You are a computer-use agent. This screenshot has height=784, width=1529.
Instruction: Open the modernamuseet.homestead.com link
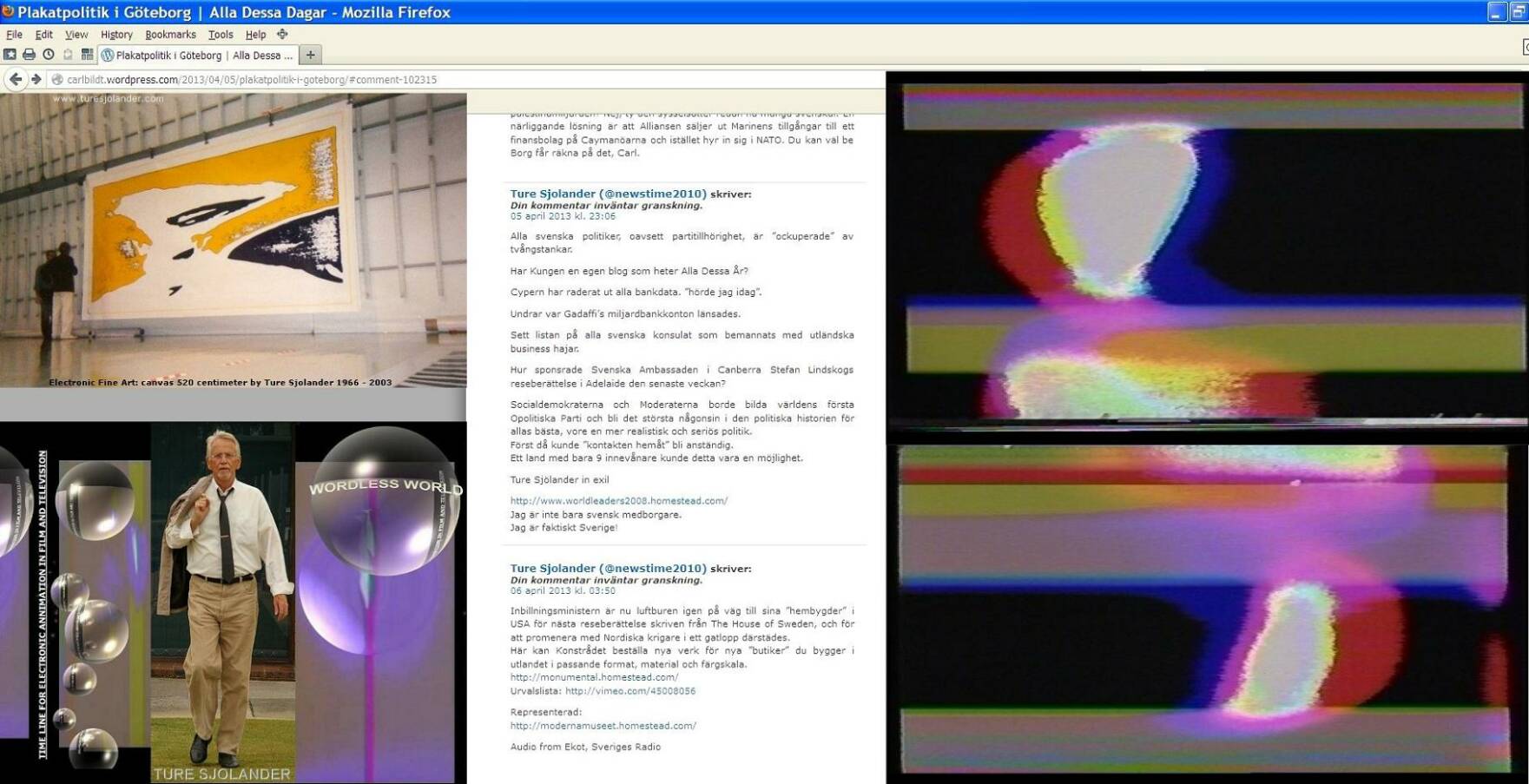[603, 725]
